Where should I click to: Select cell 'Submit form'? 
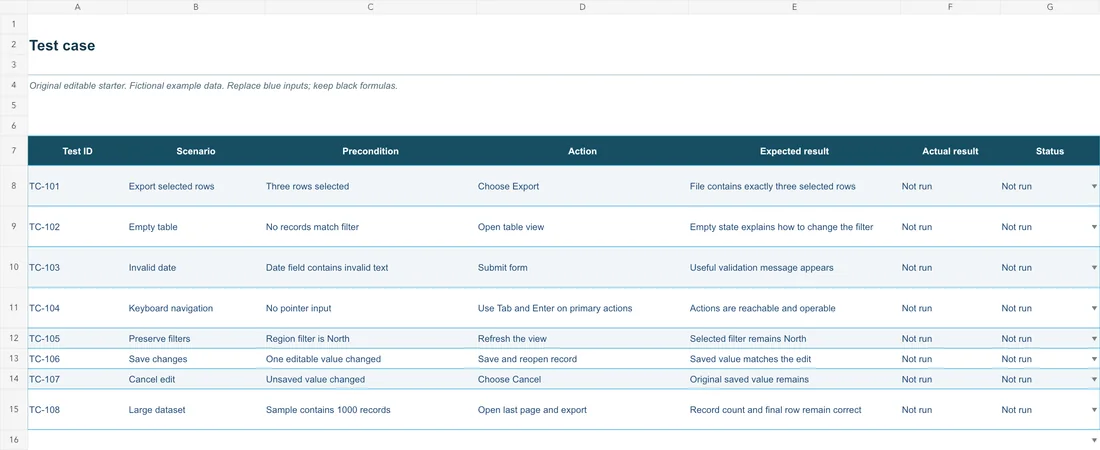[x=582, y=267]
